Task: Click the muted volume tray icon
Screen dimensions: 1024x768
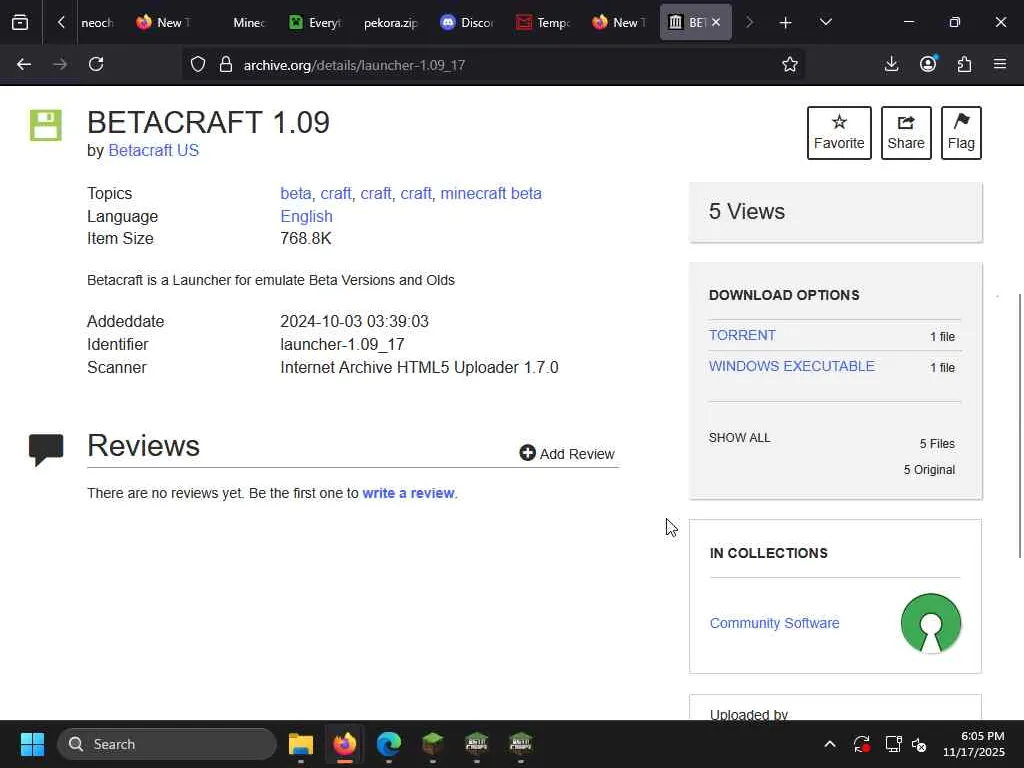Action: click(x=919, y=744)
